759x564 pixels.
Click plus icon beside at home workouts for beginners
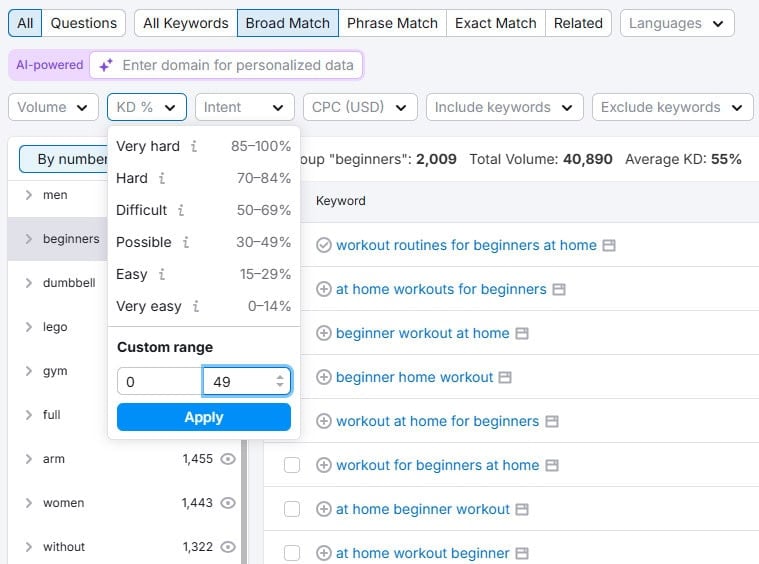(323, 290)
